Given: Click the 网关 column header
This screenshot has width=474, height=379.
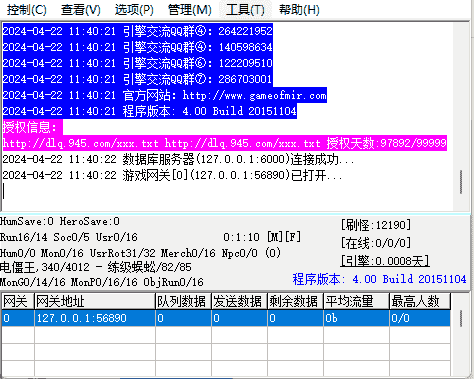Looking at the screenshot, I should pyautogui.click(x=18, y=301).
